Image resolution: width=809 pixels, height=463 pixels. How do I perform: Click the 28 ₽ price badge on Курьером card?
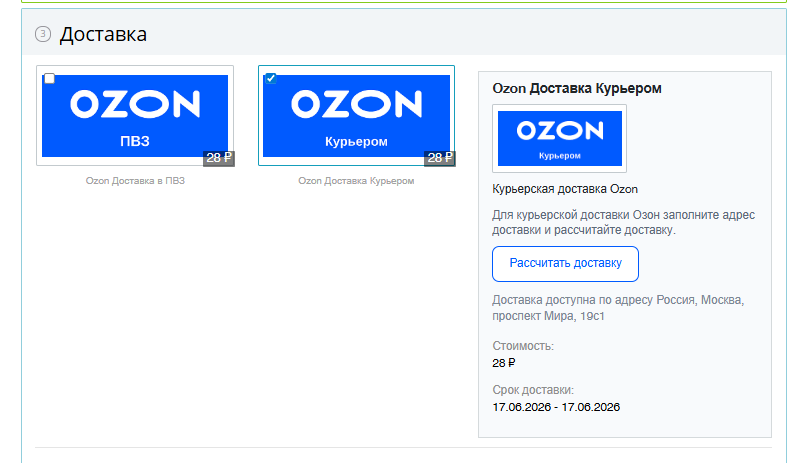click(x=440, y=158)
